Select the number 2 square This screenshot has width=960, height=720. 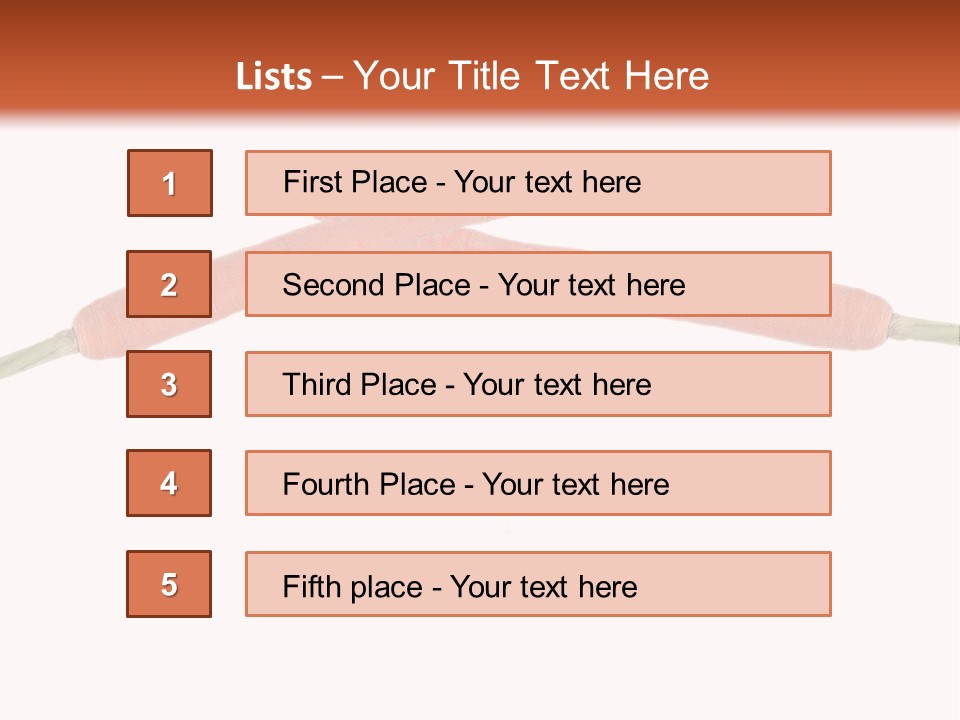point(169,284)
